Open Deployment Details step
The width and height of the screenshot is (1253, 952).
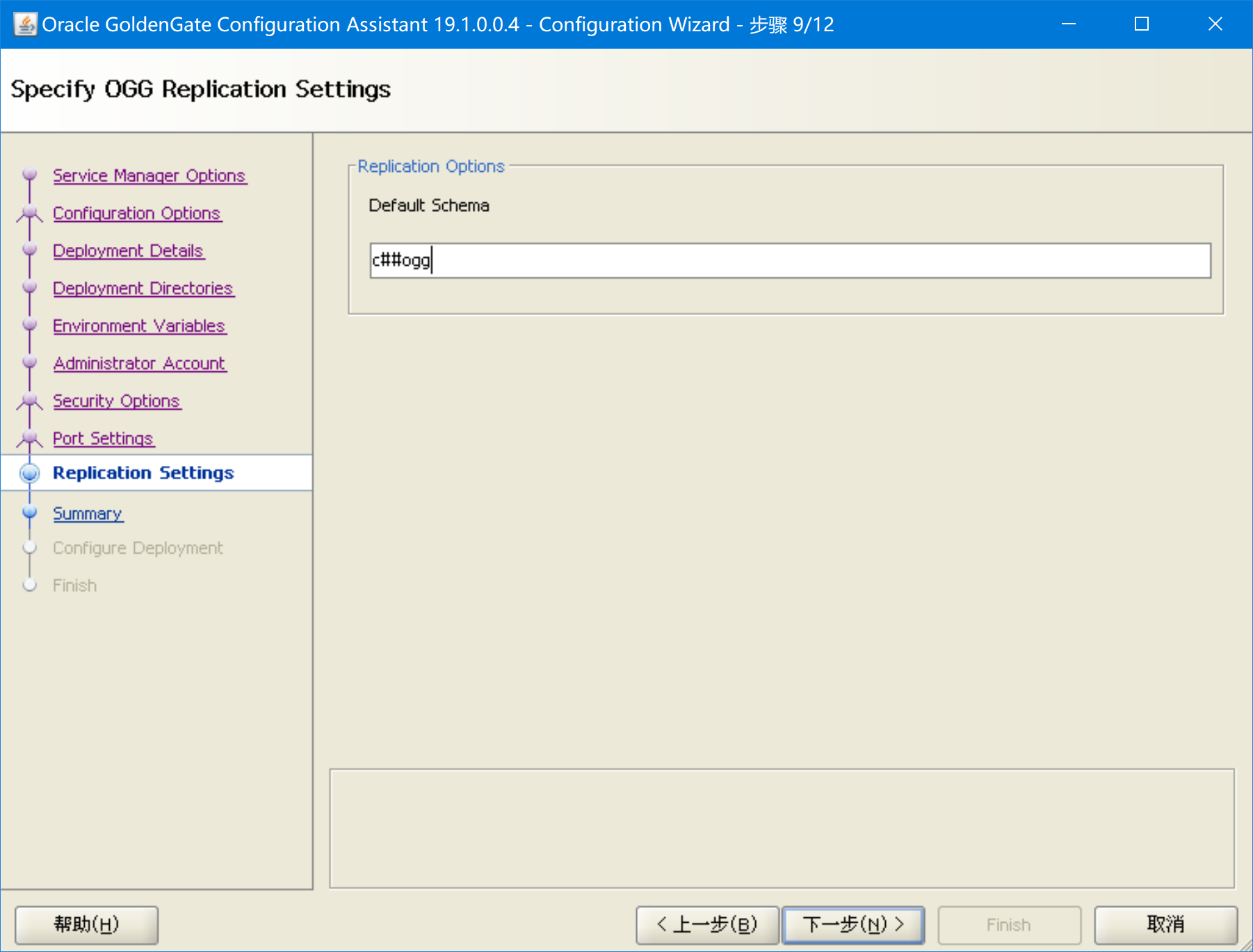[129, 251]
